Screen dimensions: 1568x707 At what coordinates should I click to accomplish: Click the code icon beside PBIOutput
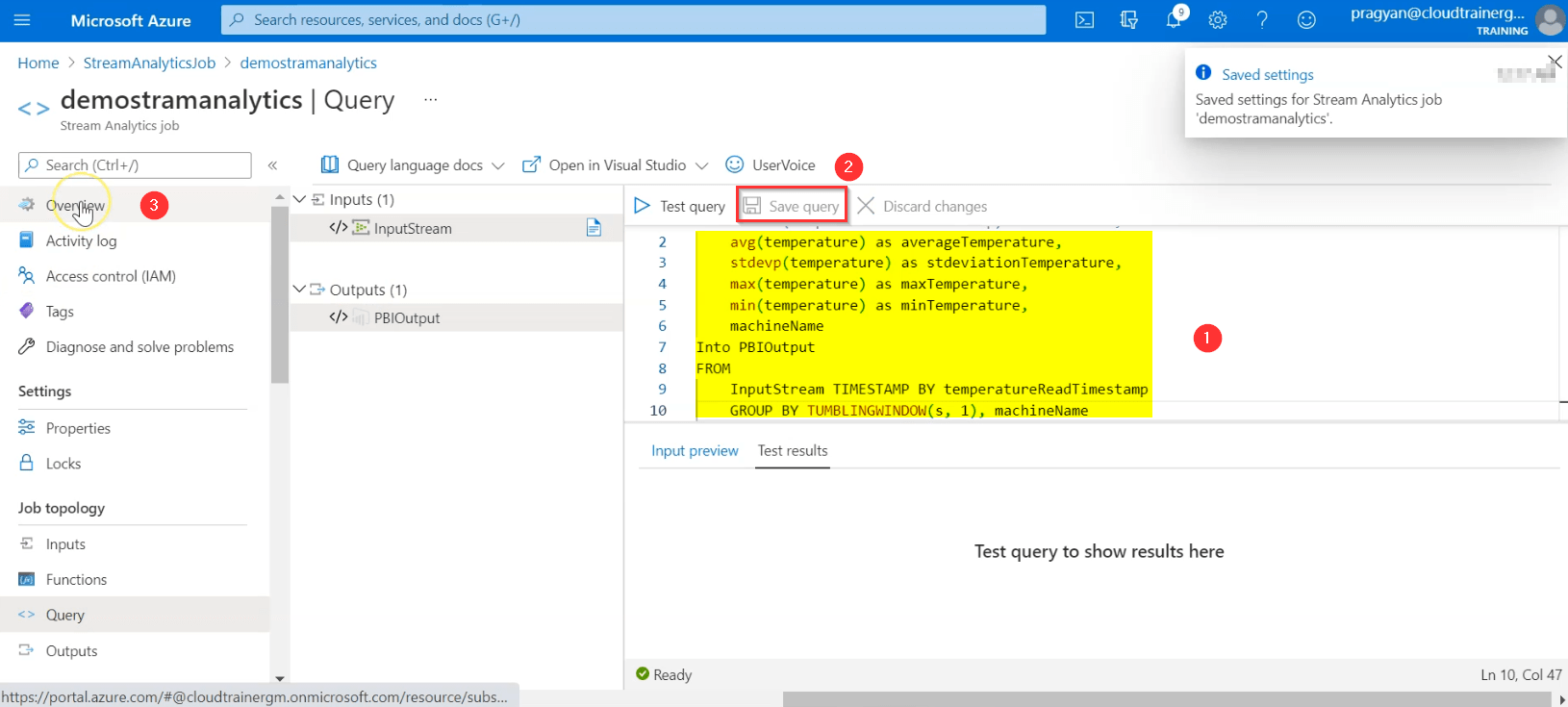click(x=338, y=317)
